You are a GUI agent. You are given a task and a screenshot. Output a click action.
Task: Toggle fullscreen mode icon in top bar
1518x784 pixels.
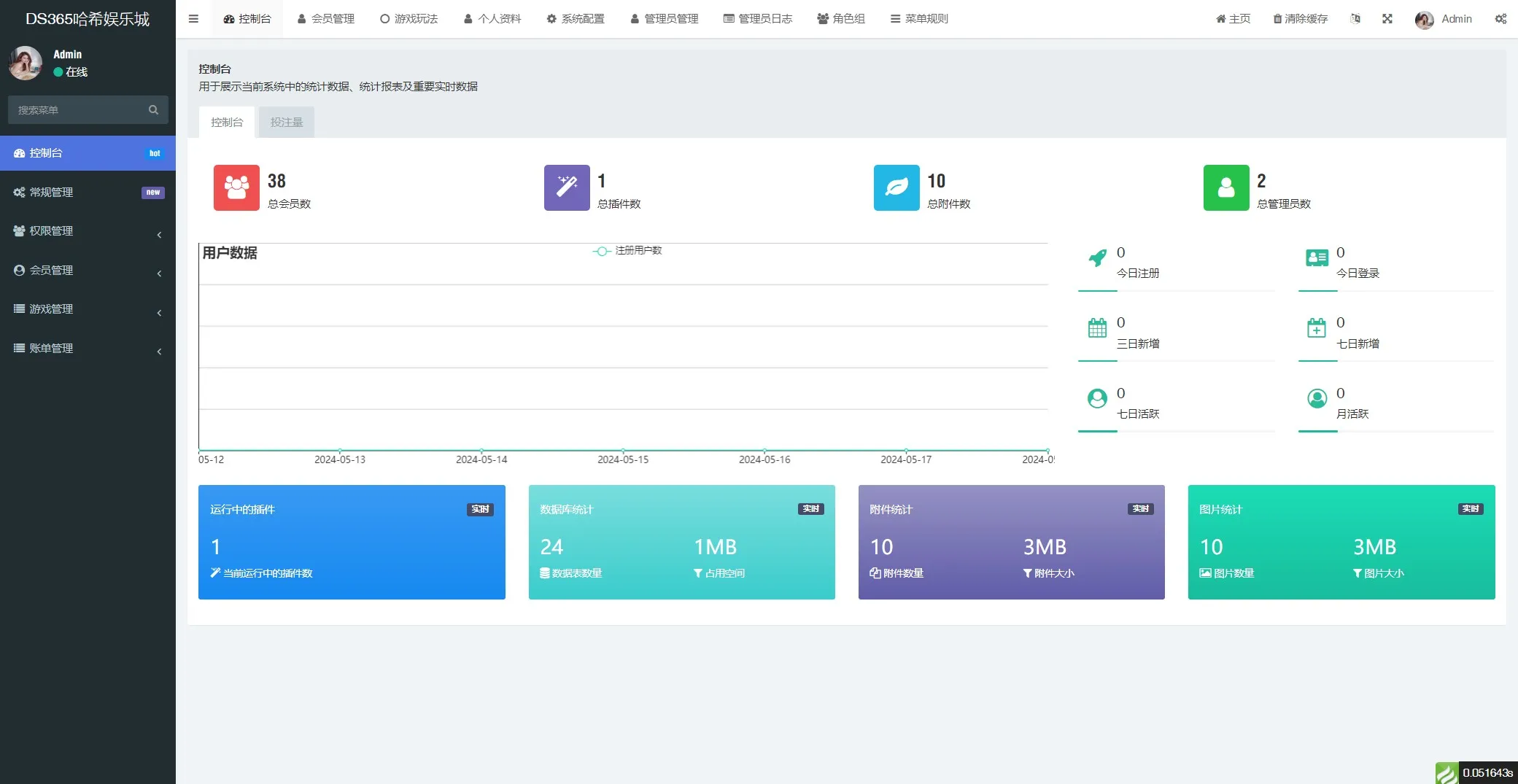coord(1387,19)
